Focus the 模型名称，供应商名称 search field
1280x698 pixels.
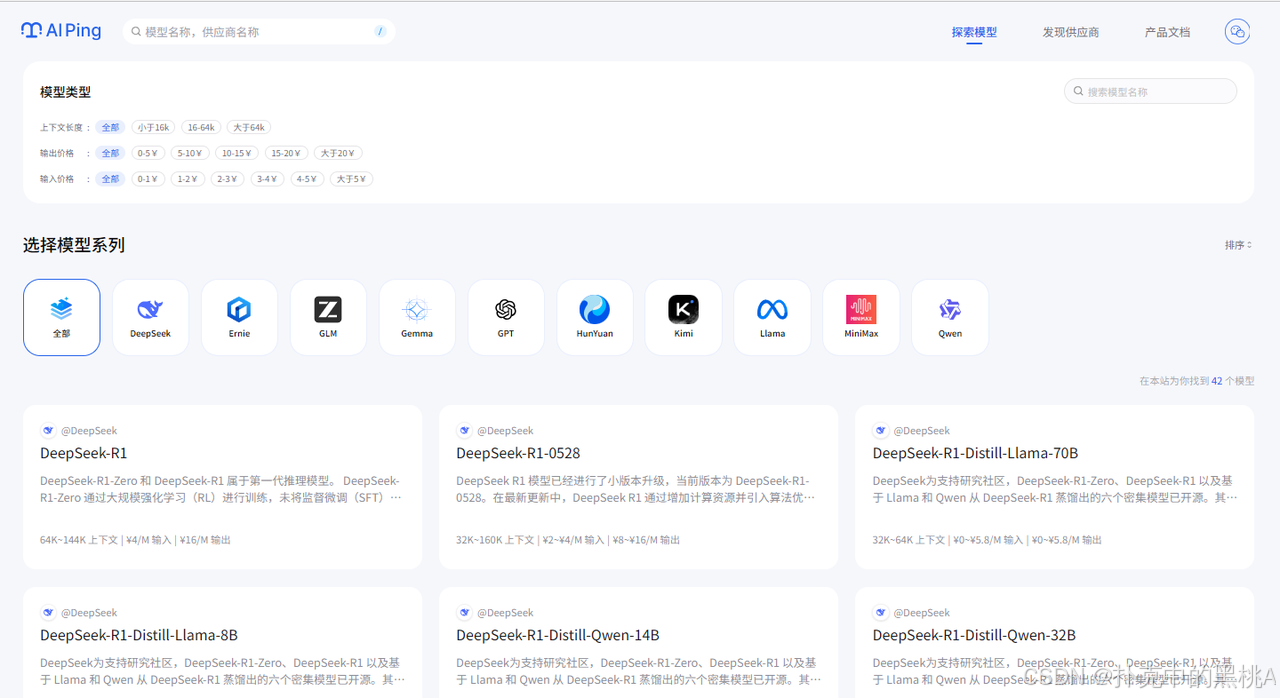point(259,32)
